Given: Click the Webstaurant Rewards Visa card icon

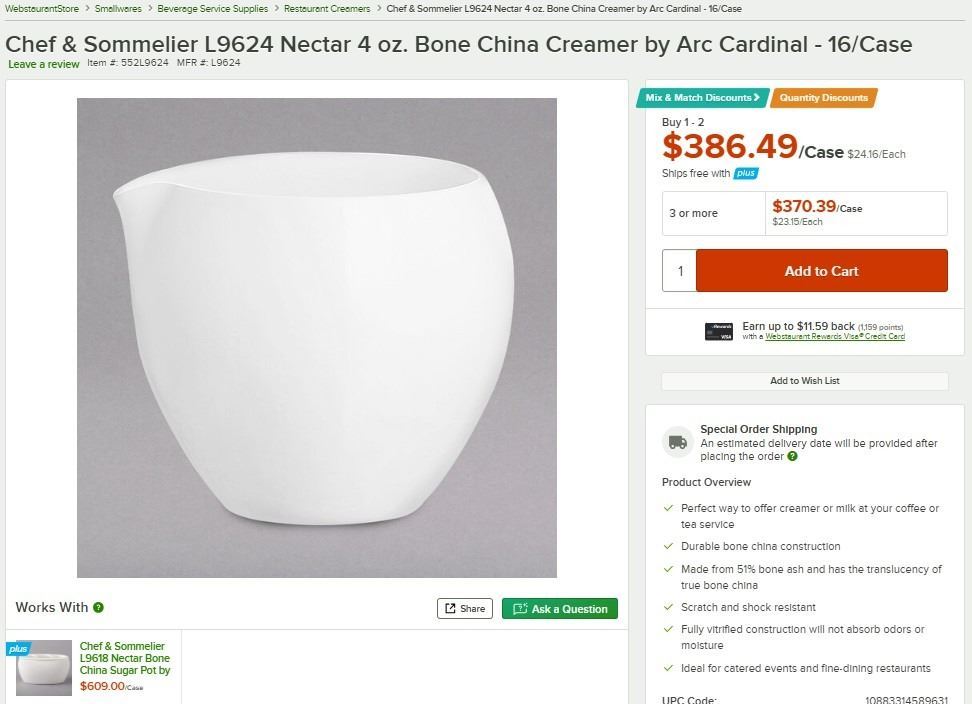Looking at the screenshot, I should point(718,331).
